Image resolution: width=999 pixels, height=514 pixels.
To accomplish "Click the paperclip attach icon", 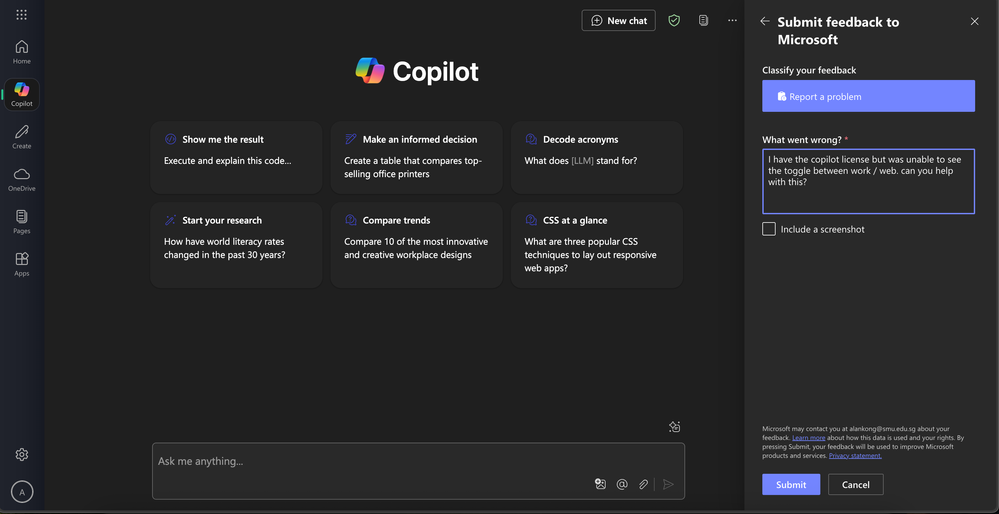I will click(x=643, y=484).
